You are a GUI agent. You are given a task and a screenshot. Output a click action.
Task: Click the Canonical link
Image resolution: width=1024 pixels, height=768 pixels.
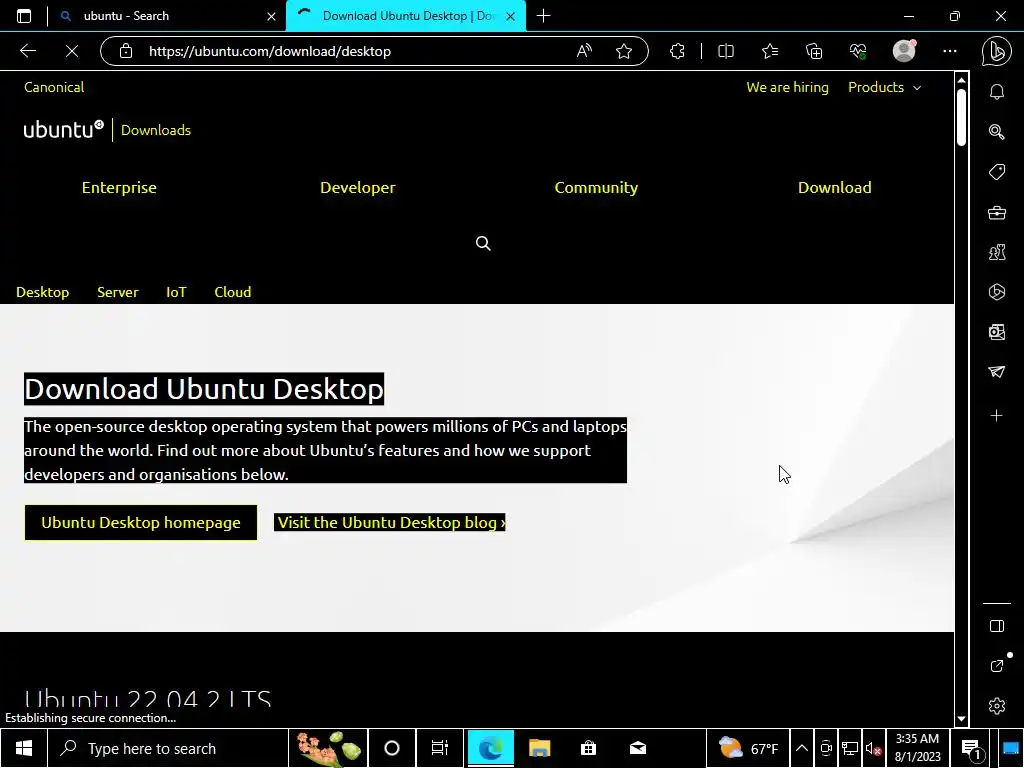coord(54,88)
